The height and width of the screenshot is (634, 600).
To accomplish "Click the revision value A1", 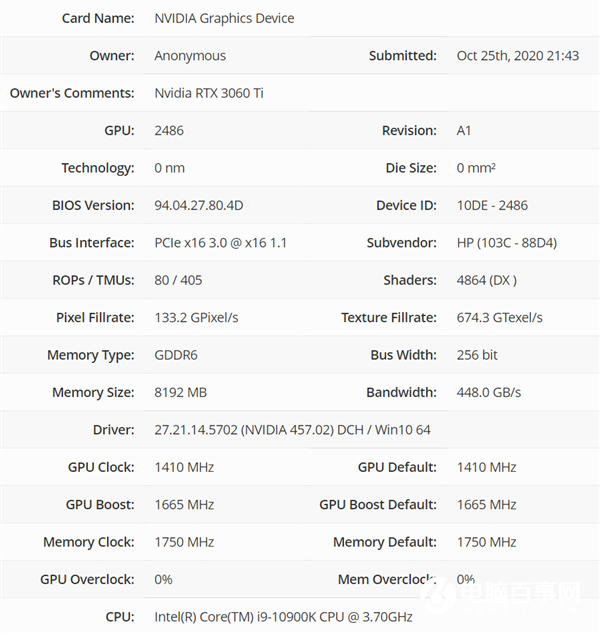I will point(464,131).
